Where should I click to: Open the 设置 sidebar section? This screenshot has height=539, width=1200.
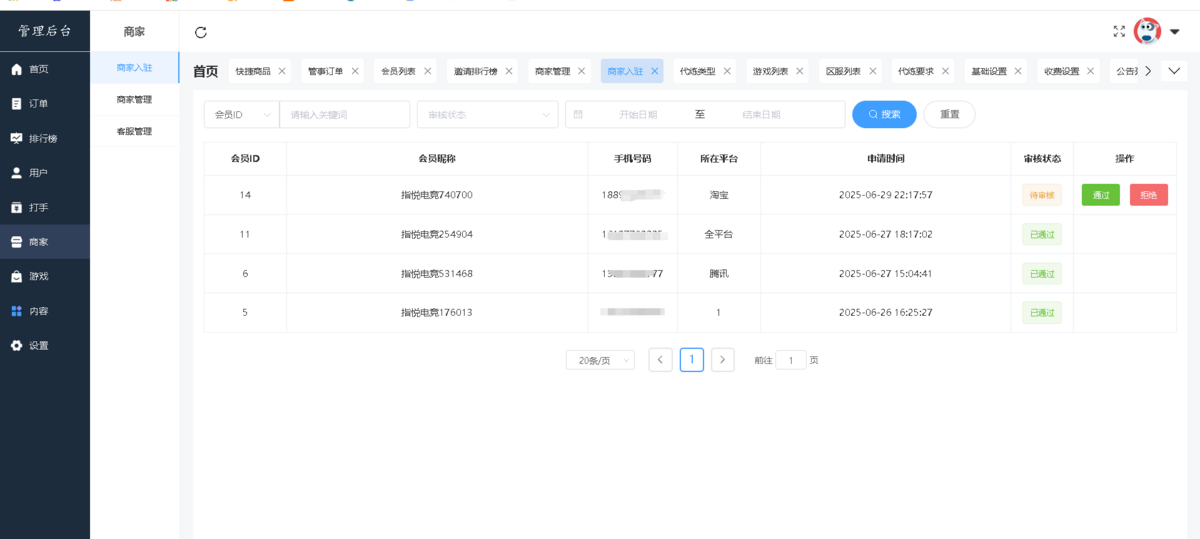point(45,346)
